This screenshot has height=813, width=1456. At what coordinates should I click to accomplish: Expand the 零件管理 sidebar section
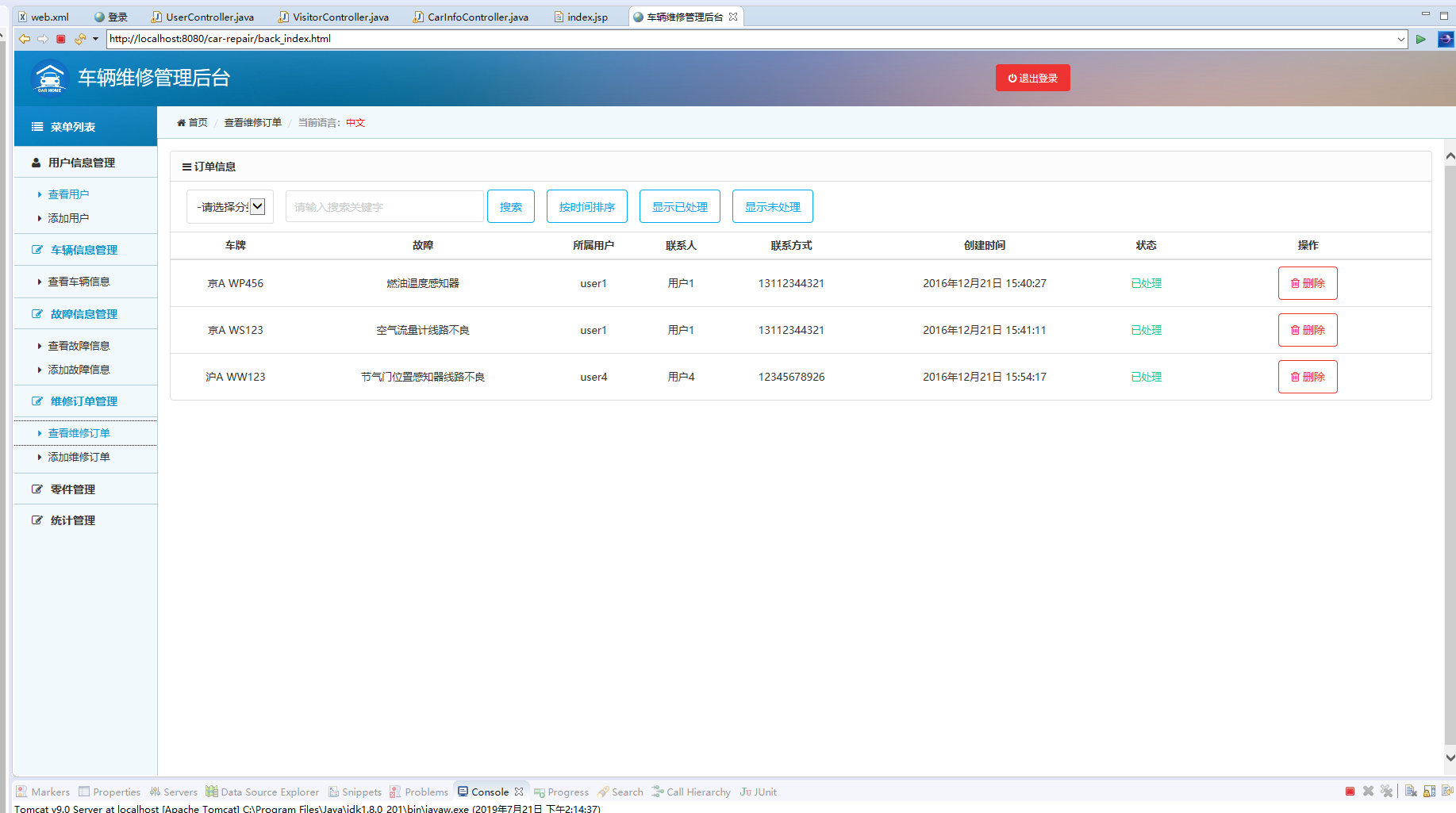(x=72, y=489)
